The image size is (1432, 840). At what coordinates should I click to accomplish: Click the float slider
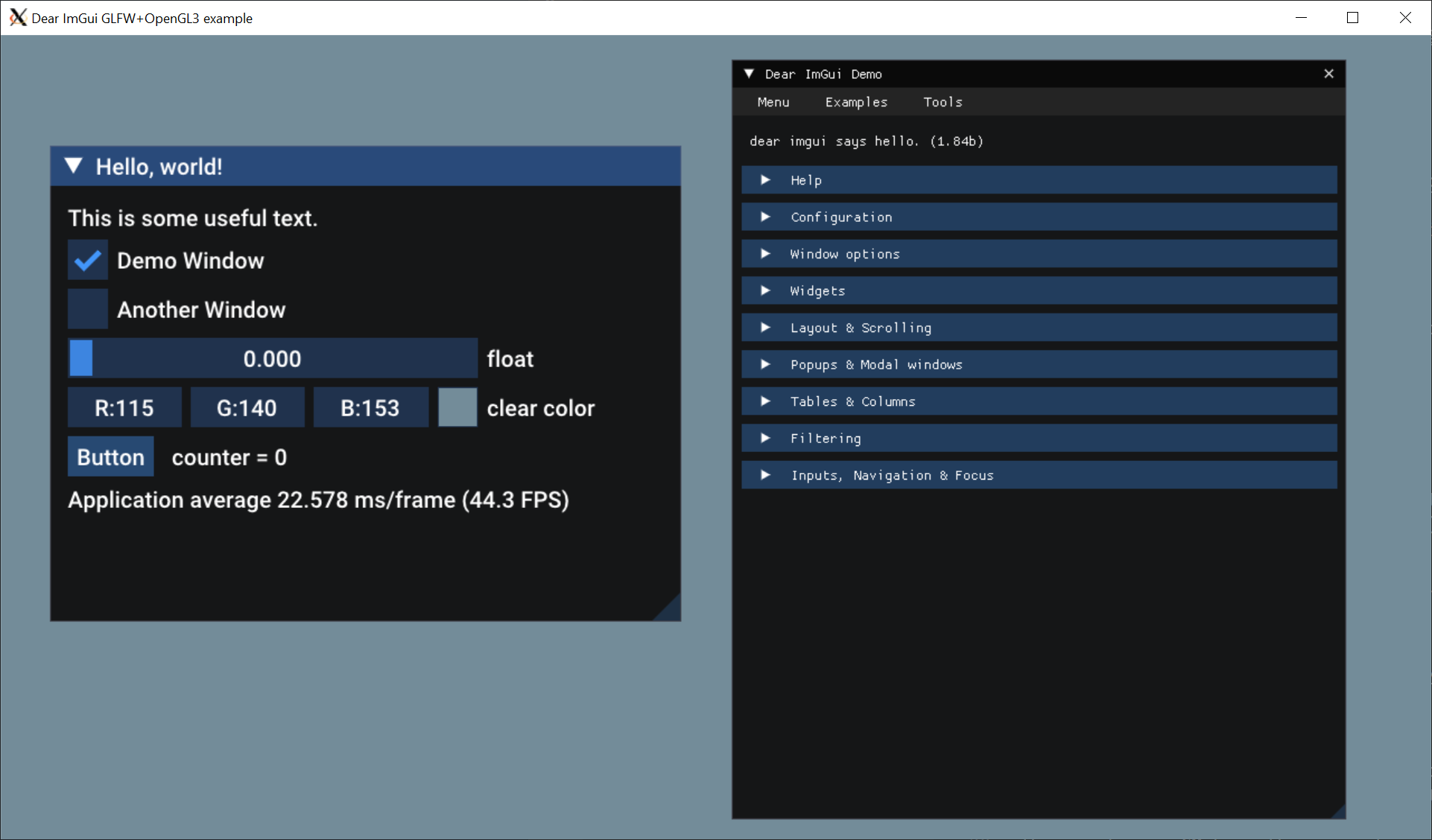pyautogui.click(x=273, y=359)
